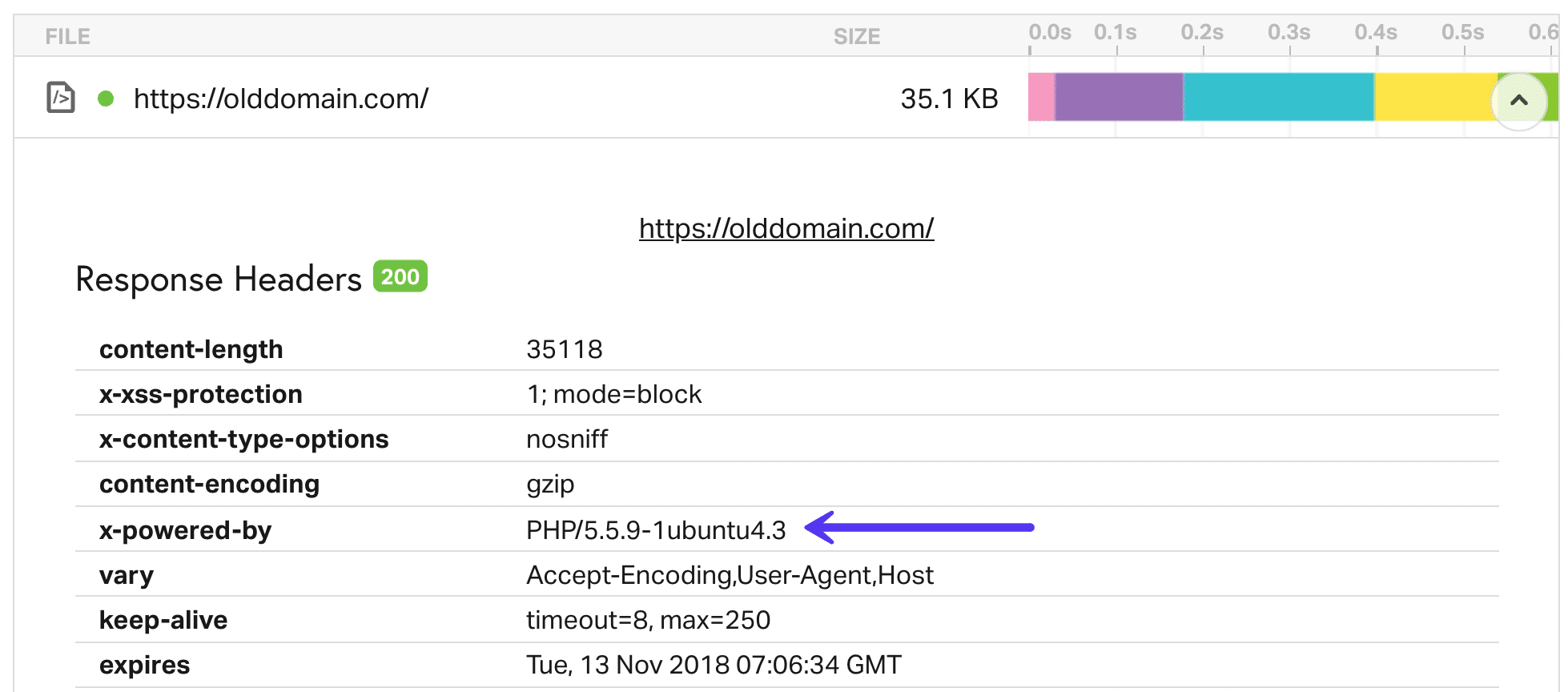The width and height of the screenshot is (1568, 692).
Task: Toggle the keep-alive header row selection
Action: [x=163, y=619]
